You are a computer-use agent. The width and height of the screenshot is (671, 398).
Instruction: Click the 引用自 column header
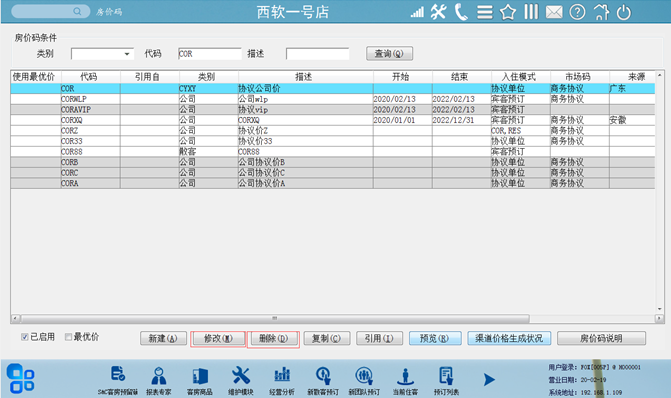point(149,77)
